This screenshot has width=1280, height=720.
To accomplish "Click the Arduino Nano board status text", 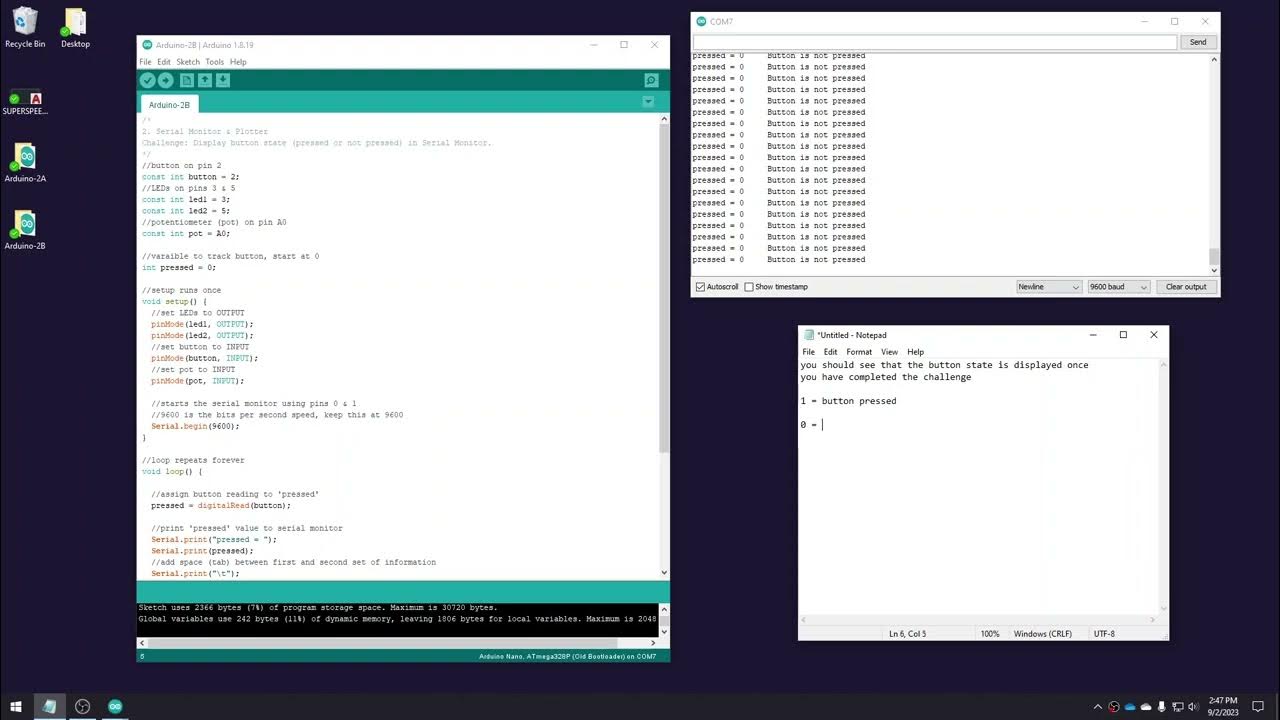I will pos(567,656).
